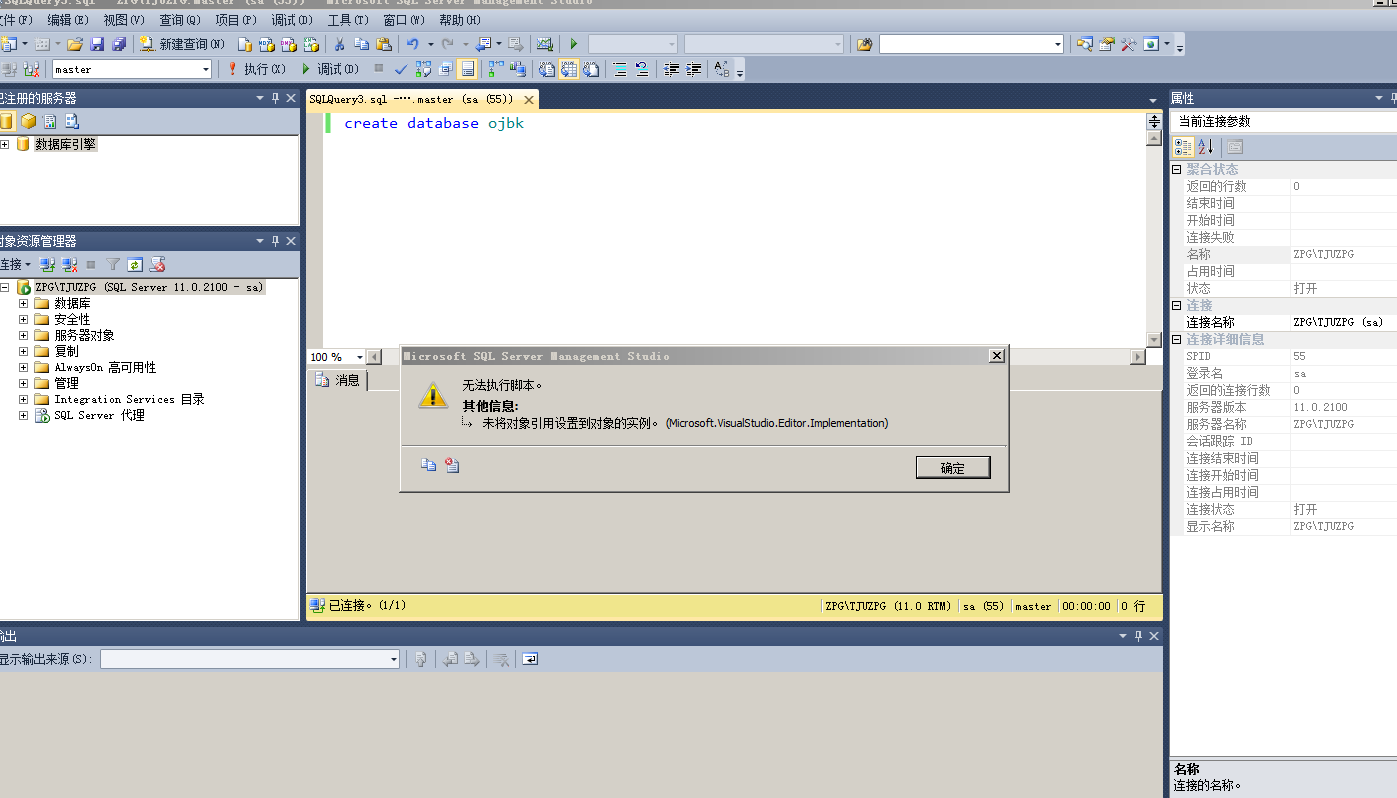Expand the 安全性 folder node

tap(23, 319)
